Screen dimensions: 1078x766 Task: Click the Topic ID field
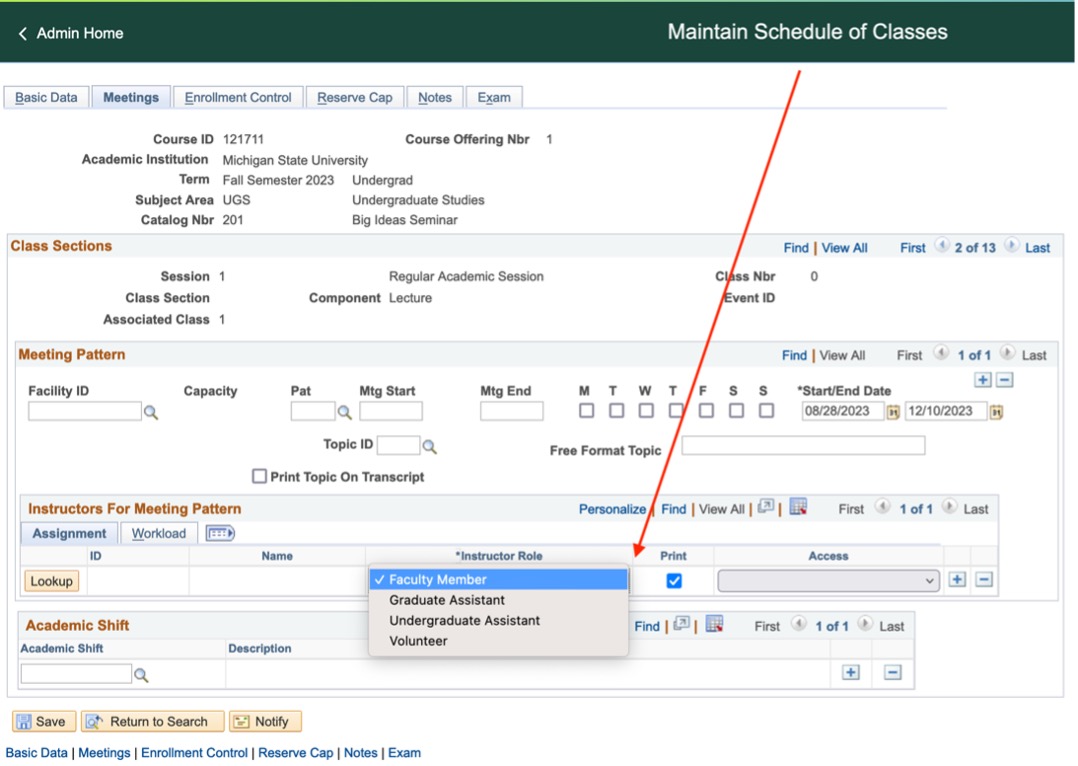coord(399,445)
